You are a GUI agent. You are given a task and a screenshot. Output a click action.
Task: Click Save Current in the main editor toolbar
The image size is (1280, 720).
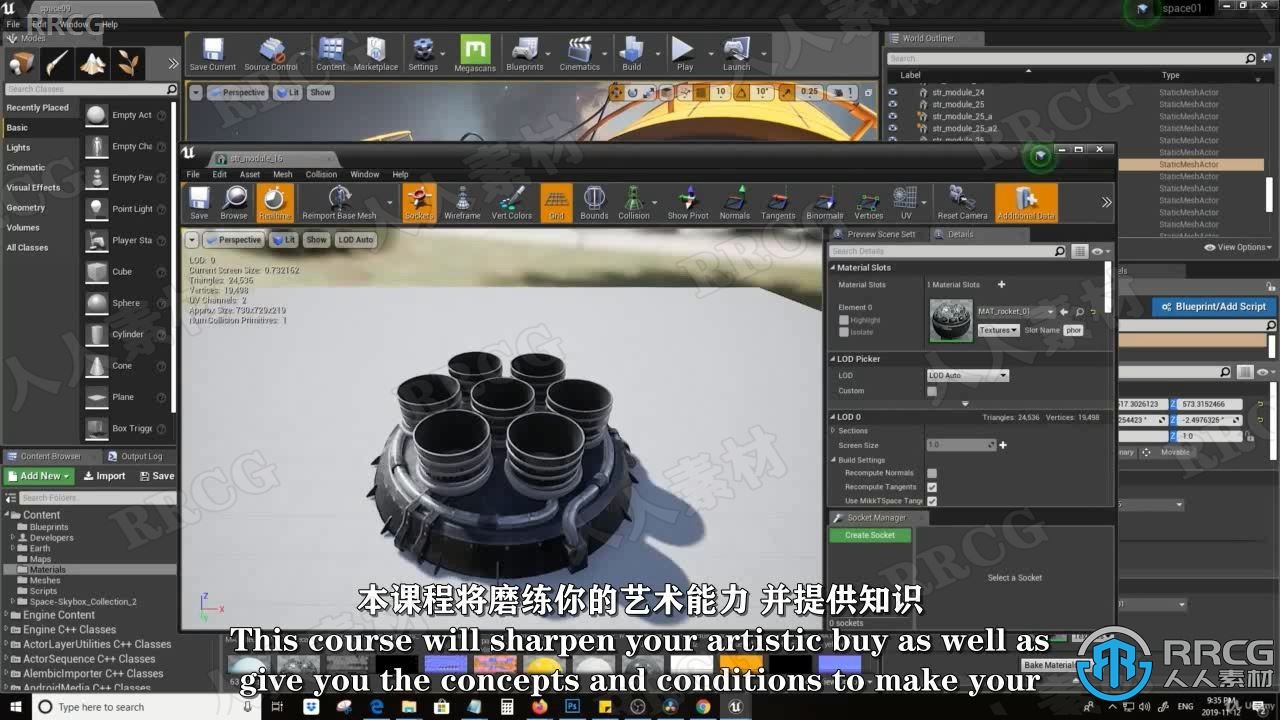(212, 54)
